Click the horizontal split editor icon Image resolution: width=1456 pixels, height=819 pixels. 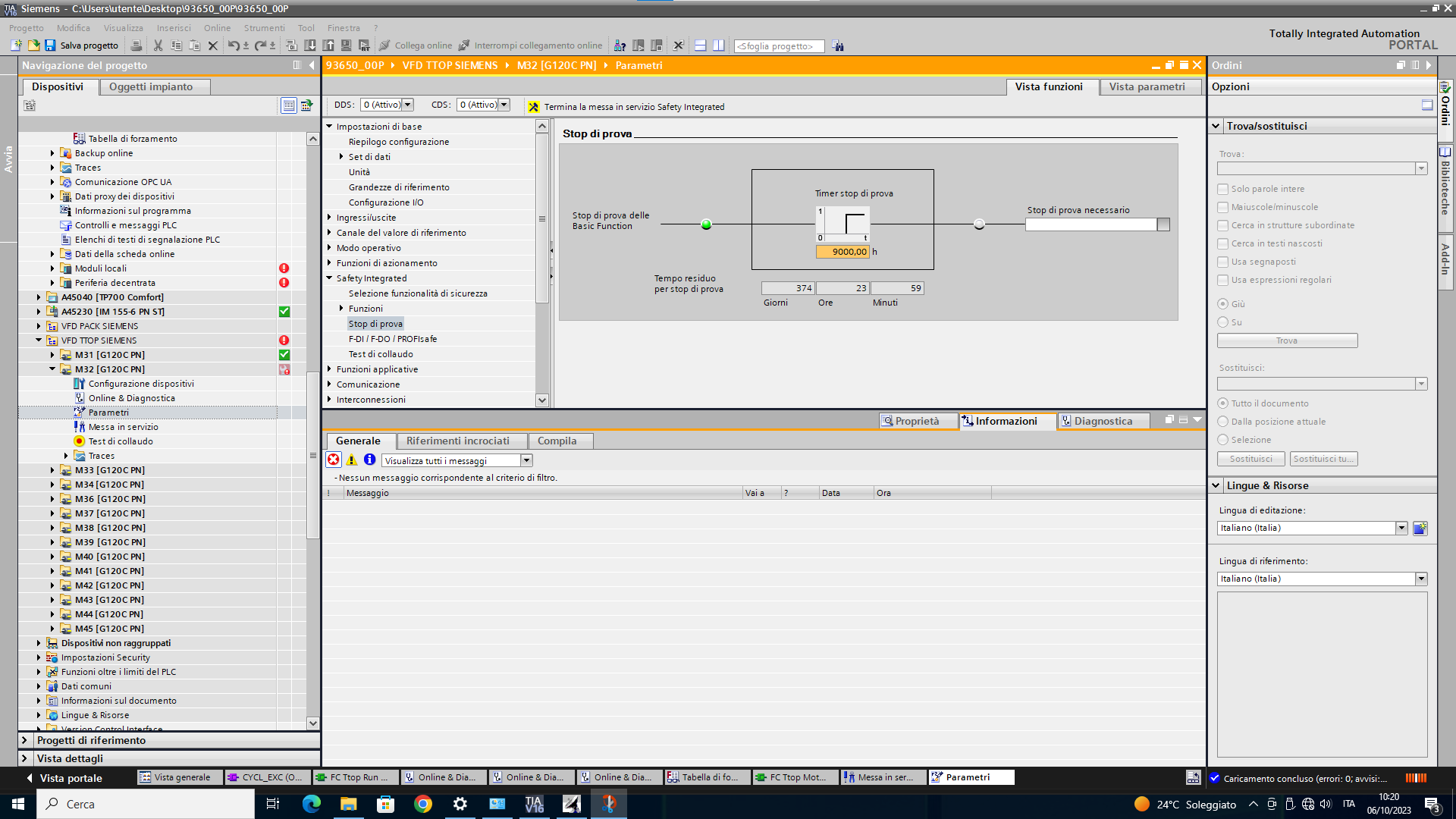point(700,45)
